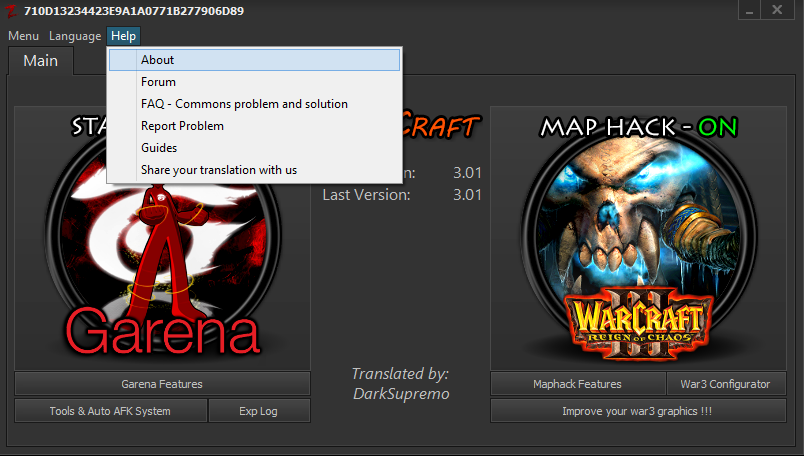
Task: Open Tools & Auto AFK System
Action: [110, 411]
